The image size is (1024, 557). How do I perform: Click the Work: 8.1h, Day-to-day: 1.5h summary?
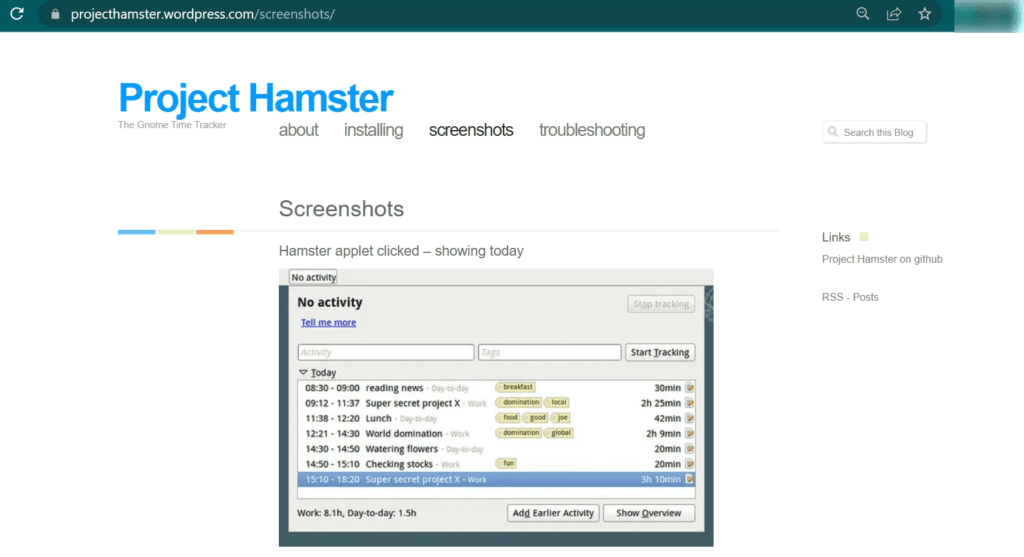point(357,513)
